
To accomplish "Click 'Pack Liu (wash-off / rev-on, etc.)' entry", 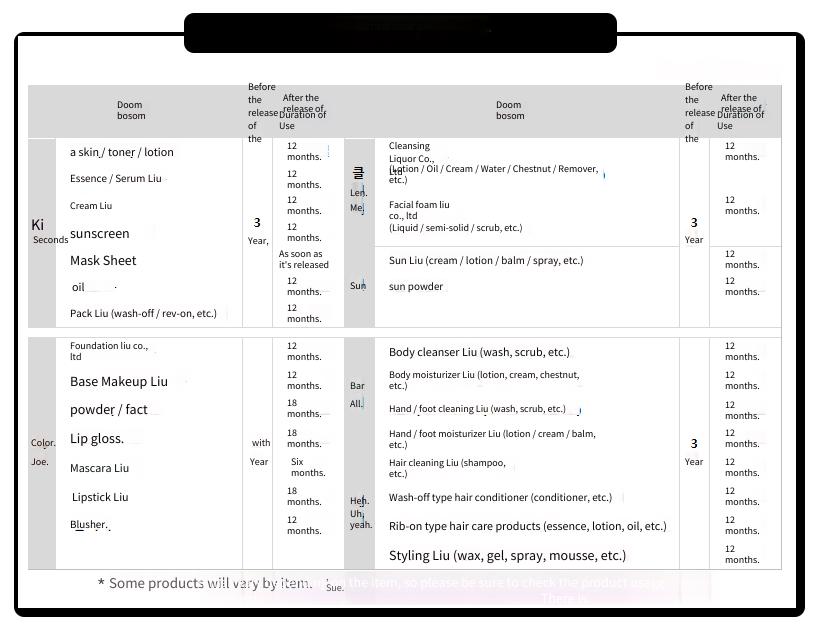I will click(x=143, y=313).
